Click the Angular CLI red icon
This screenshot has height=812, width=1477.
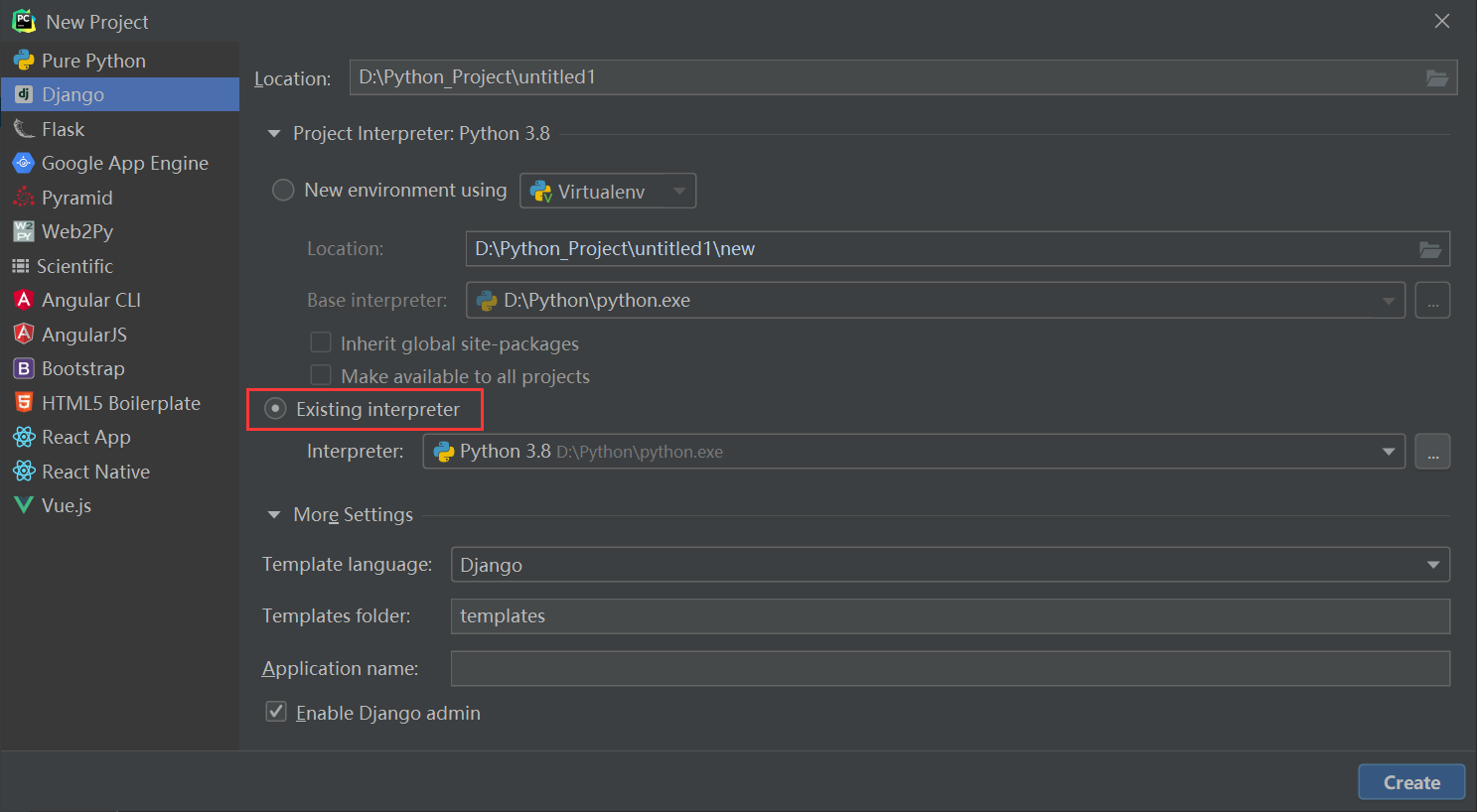point(24,300)
